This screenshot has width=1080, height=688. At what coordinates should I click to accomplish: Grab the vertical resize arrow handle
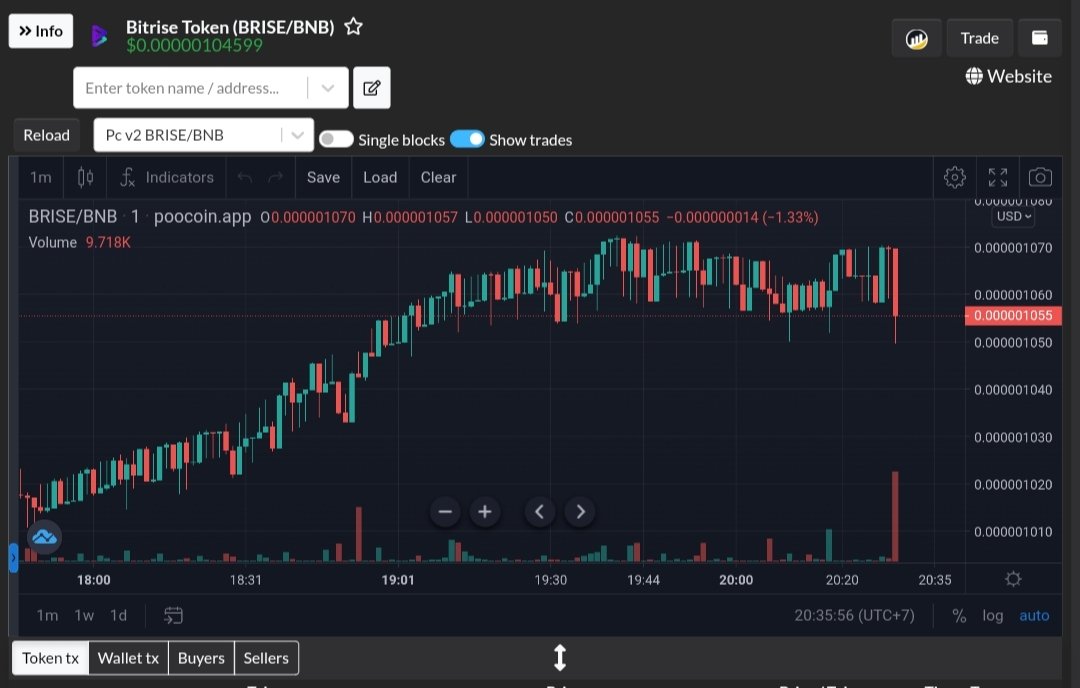pyautogui.click(x=560, y=658)
